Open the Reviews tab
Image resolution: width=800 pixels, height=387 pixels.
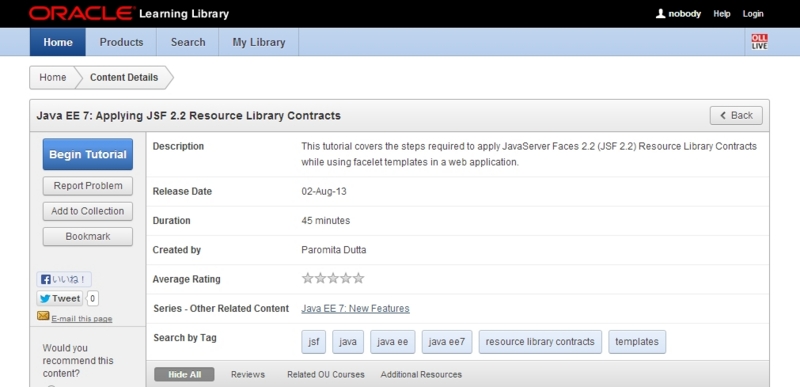coord(248,374)
